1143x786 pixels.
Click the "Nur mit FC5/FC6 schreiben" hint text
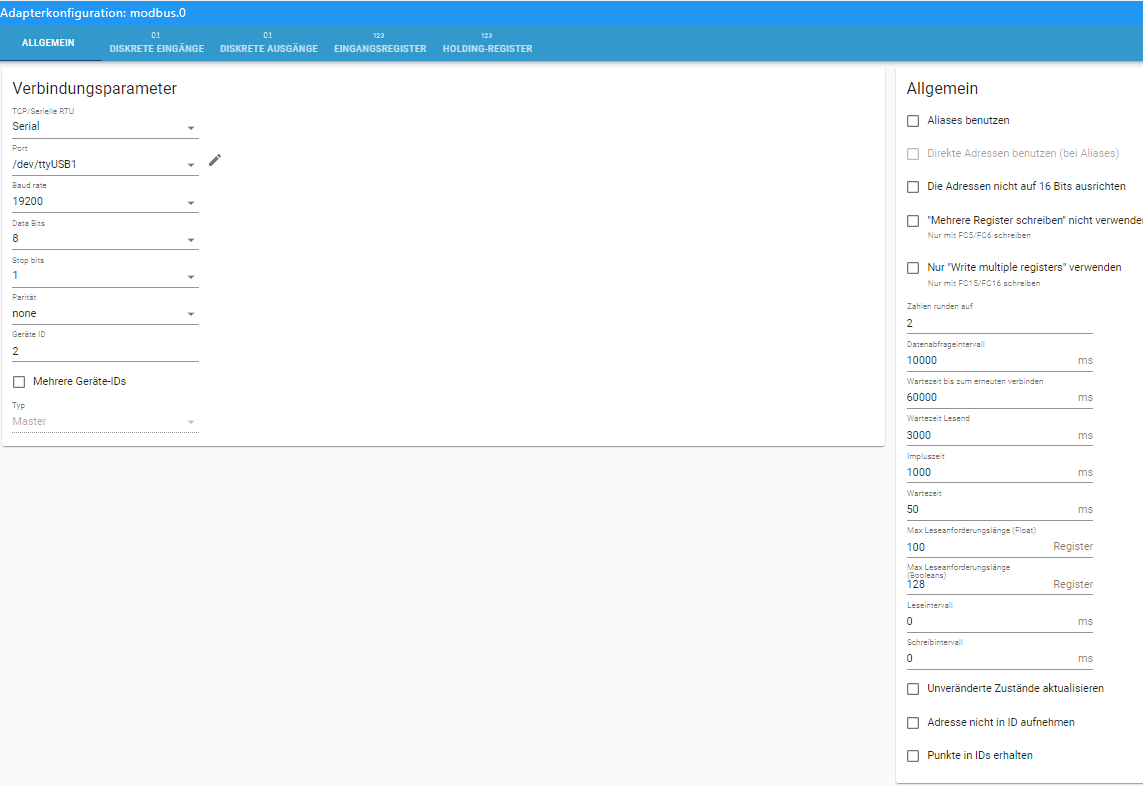tap(979, 236)
